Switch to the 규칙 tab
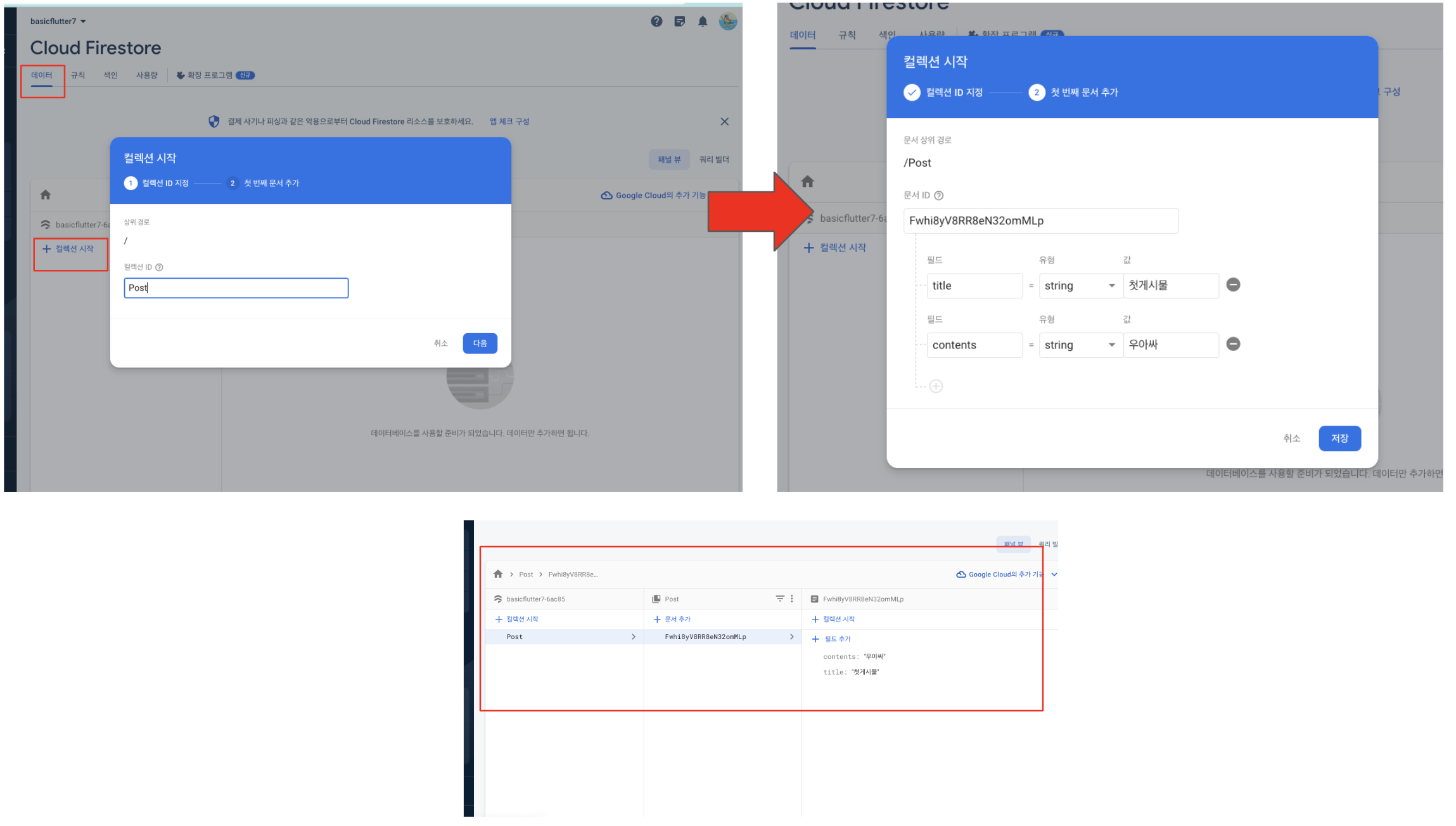 78,75
